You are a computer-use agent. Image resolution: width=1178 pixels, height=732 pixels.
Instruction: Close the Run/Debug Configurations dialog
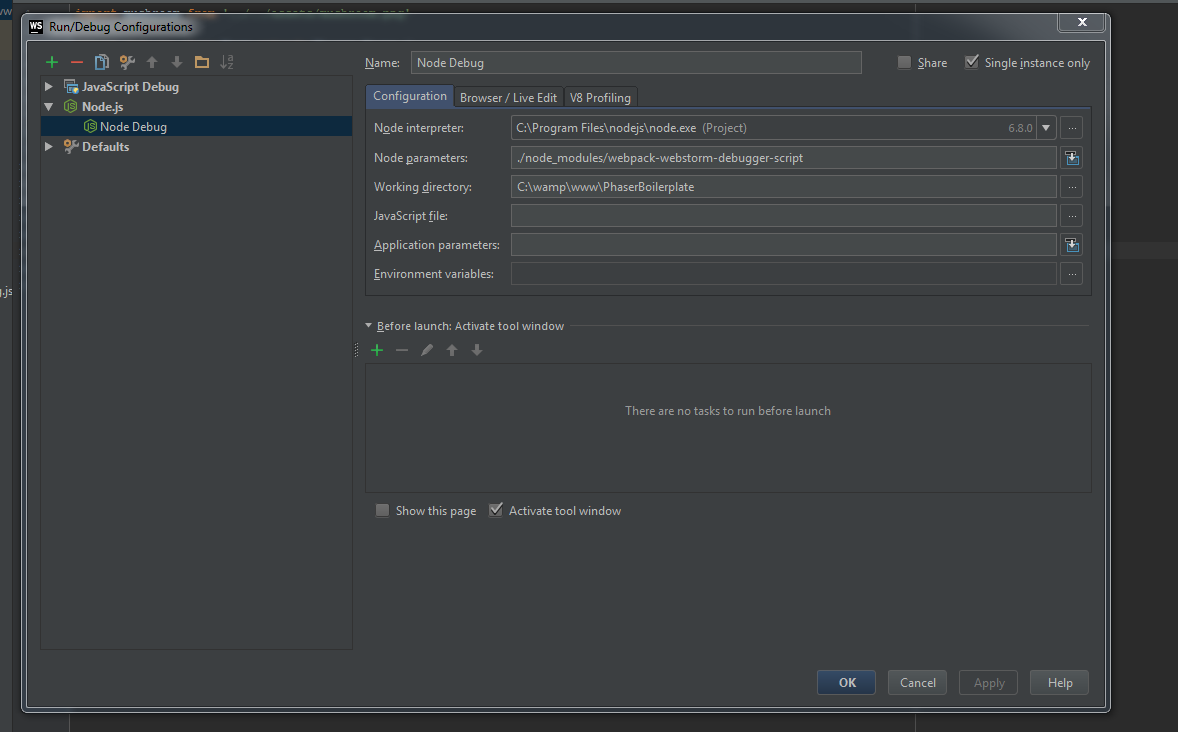point(1082,23)
